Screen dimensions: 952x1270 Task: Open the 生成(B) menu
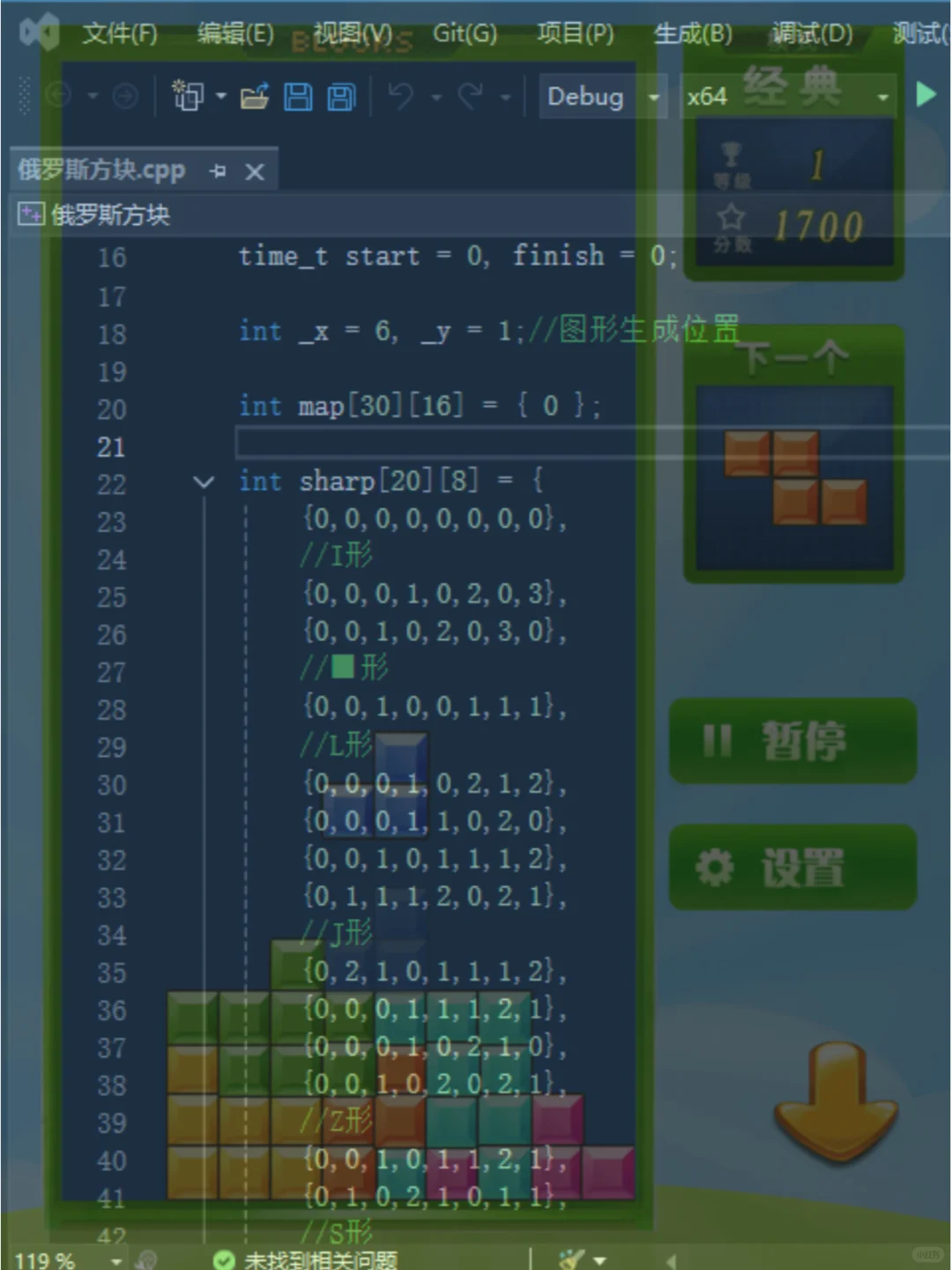point(693,34)
